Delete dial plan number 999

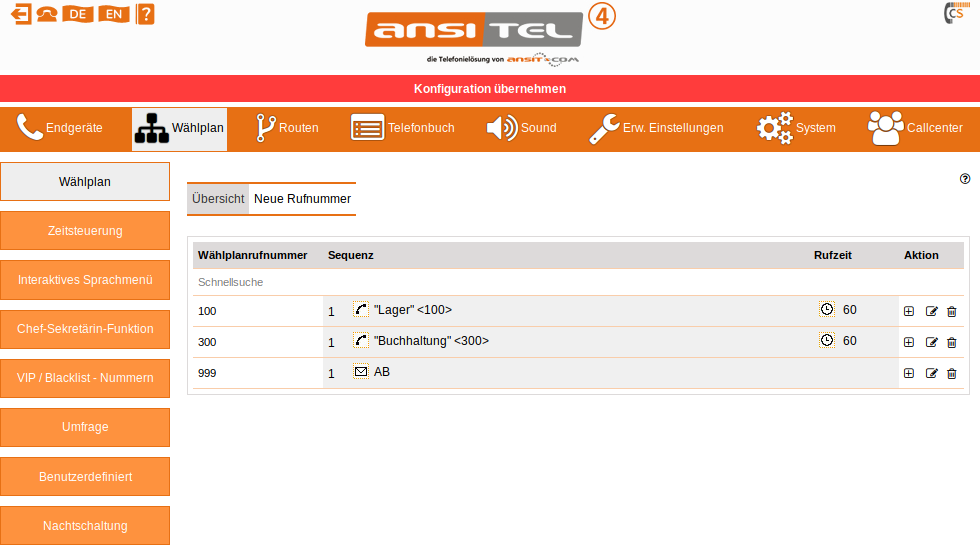[x=951, y=373]
